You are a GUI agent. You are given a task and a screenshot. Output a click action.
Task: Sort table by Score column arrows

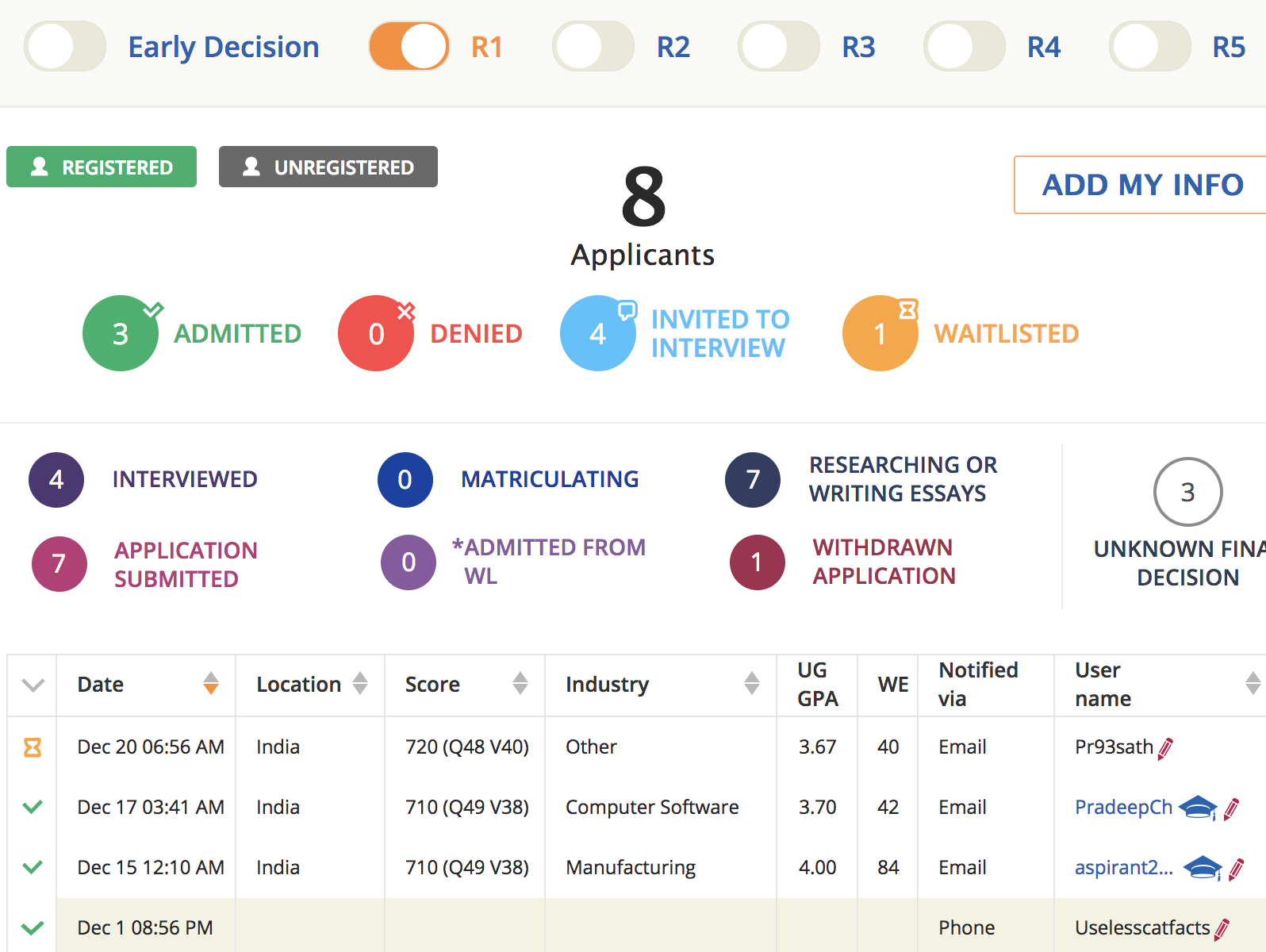tap(520, 683)
